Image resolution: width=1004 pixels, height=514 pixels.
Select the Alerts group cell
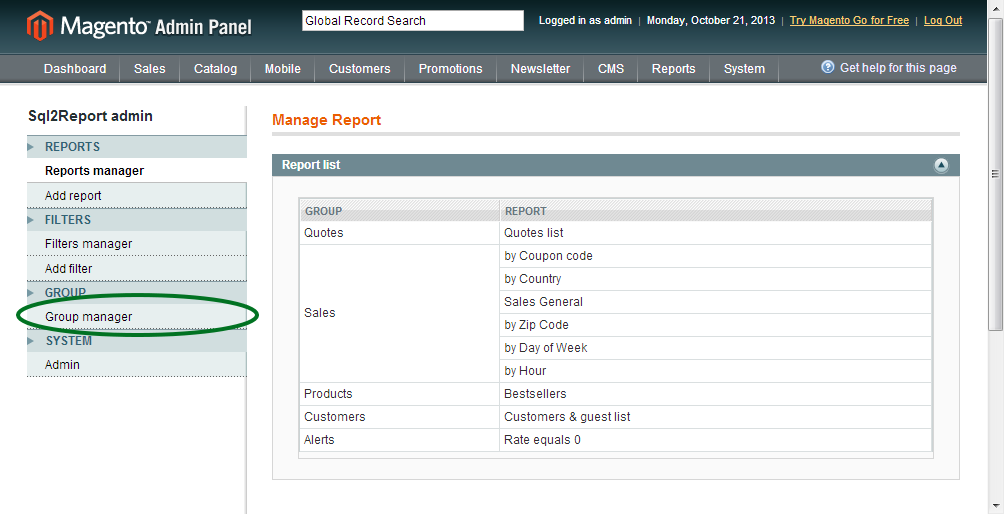[x=400, y=440]
